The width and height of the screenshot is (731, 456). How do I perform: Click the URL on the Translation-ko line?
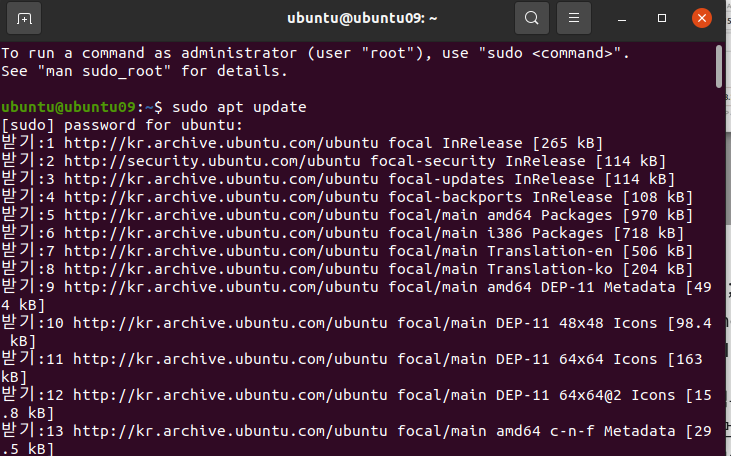221,269
